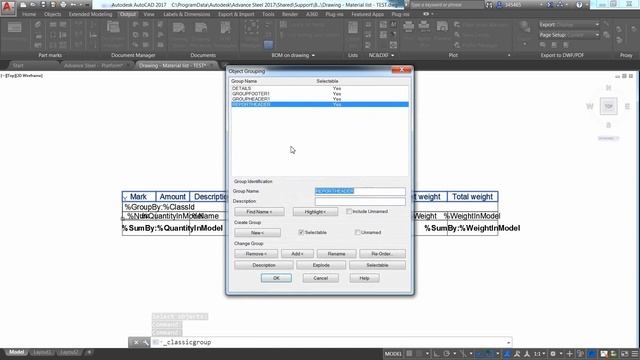Open the AutoCAD application menu button
This screenshot has width=640, height=360.
pos(8,7)
